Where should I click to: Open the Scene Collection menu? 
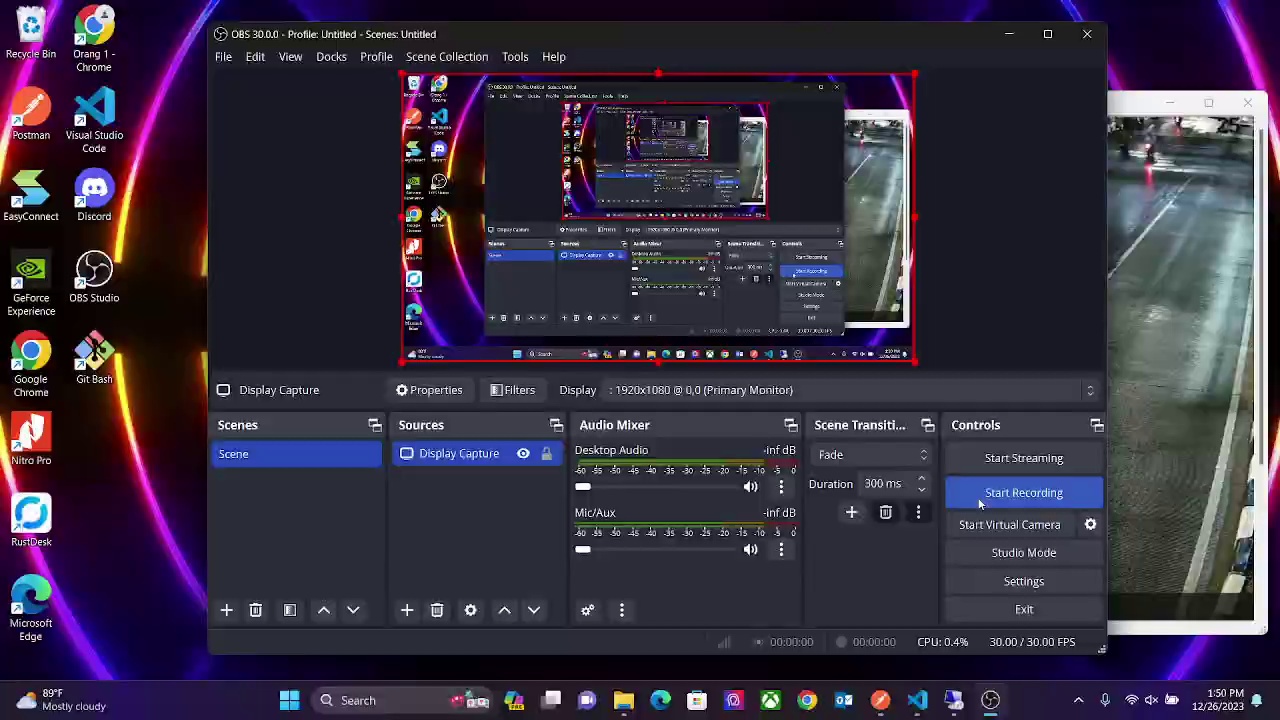coord(446,57)
